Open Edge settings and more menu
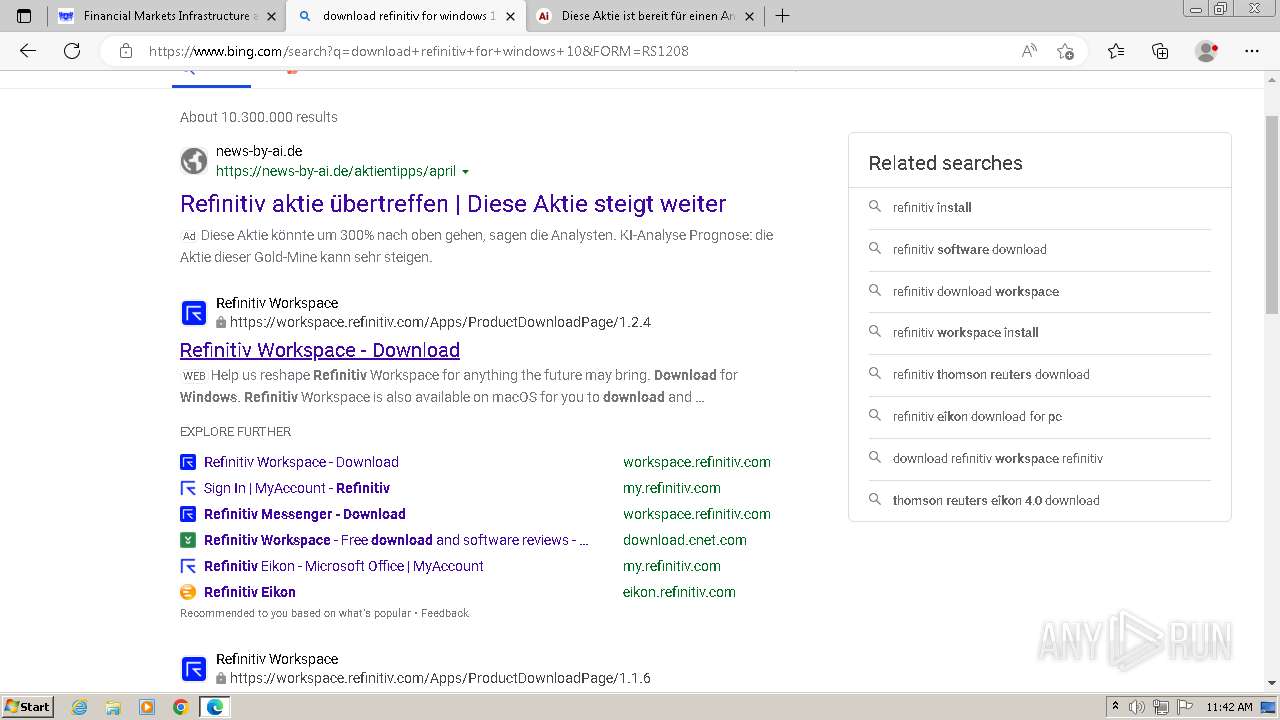 (1252, 51)
